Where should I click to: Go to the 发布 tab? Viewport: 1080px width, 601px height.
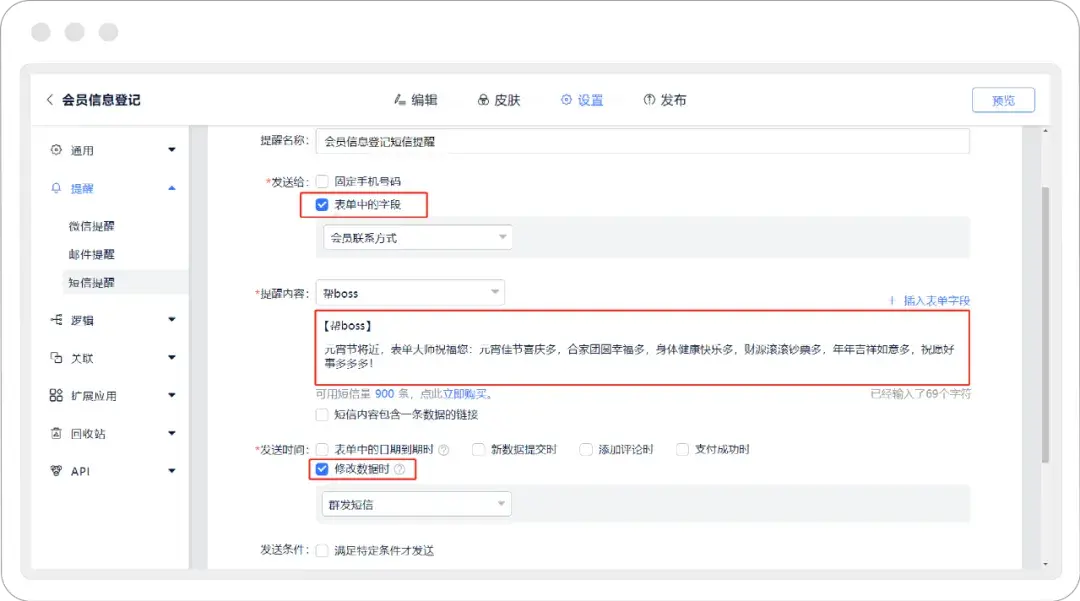point(665,100)
